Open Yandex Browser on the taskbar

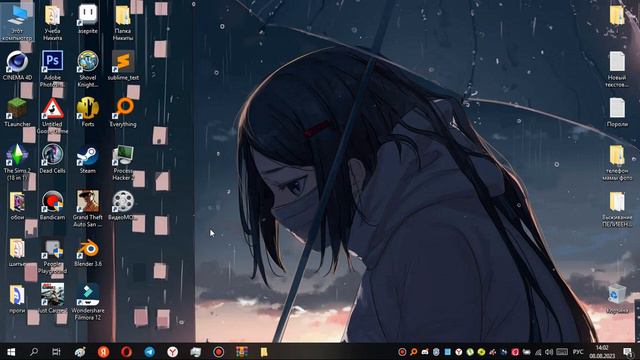[x=172, y=351]
